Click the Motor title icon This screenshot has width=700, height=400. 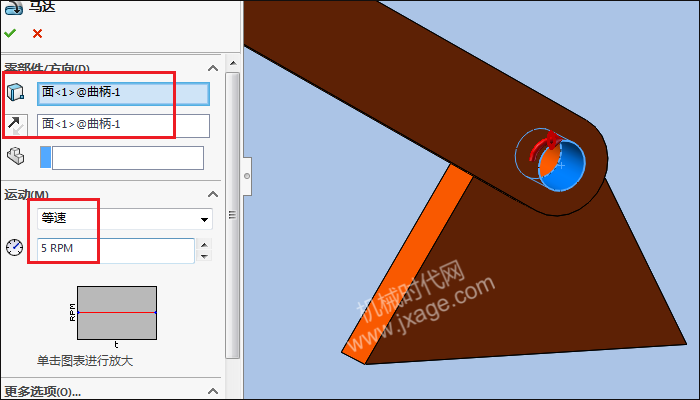(13, 7)
